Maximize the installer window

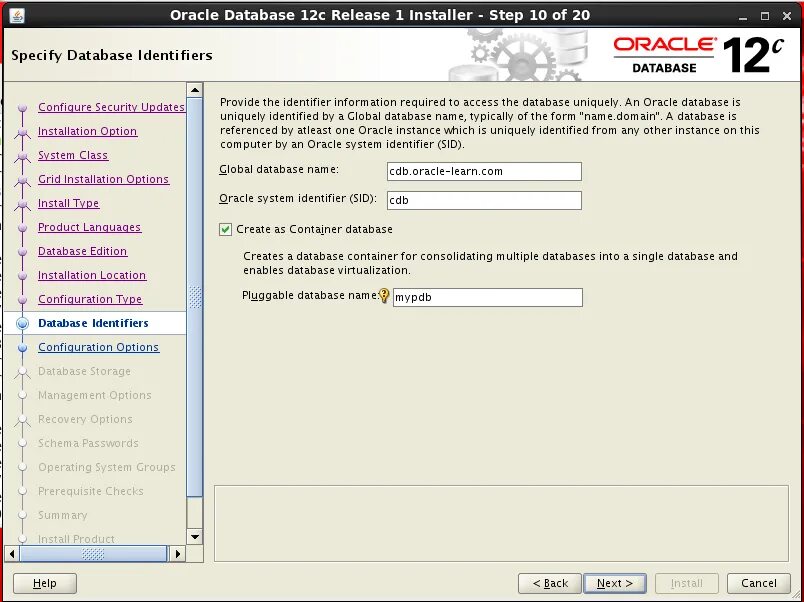click(x=765, y=16)
